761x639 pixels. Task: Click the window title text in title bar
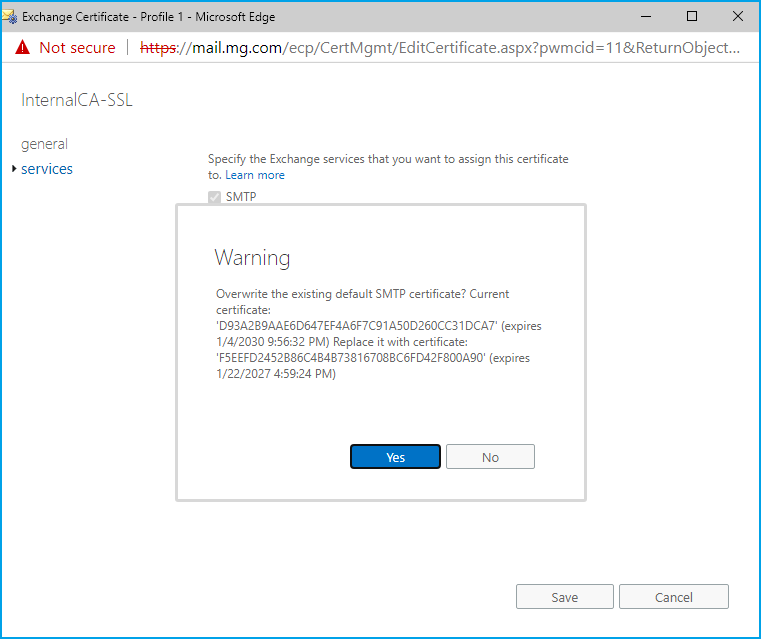(x=148, y=16)
